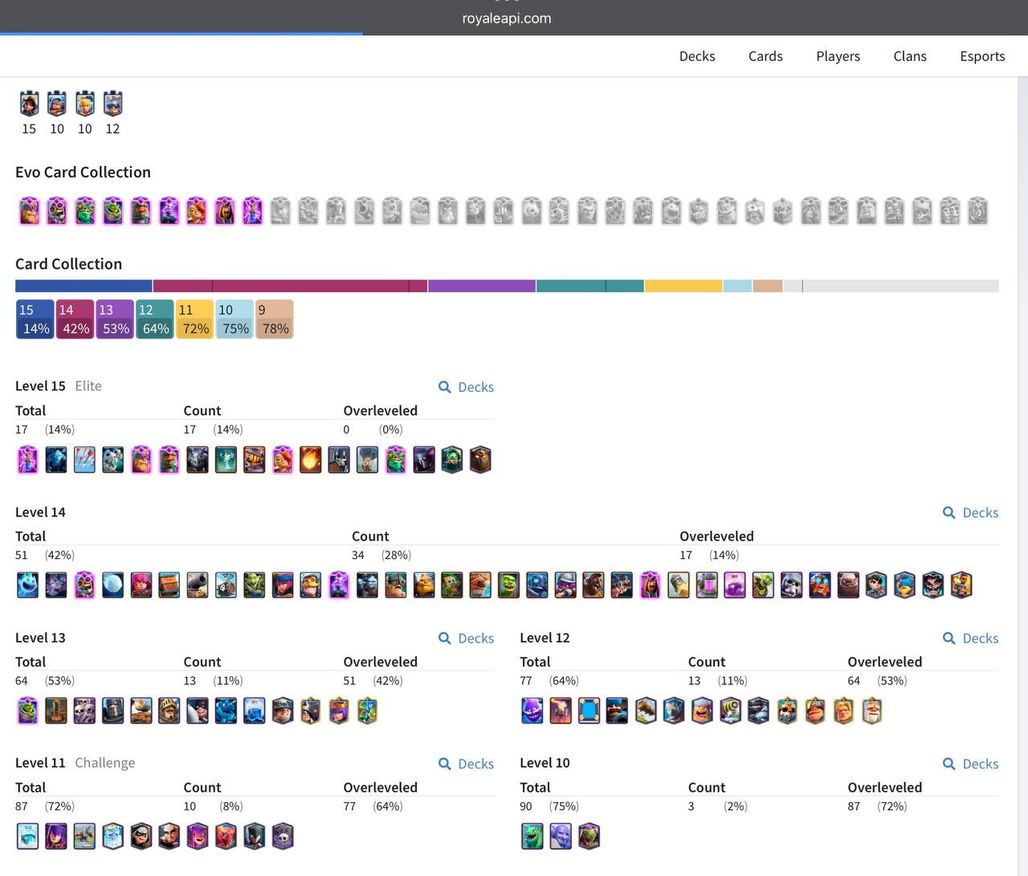1028x876 pixels.
Task: Click the Giant Snowball card in Level 14
Action: click(x=113, y=585)
